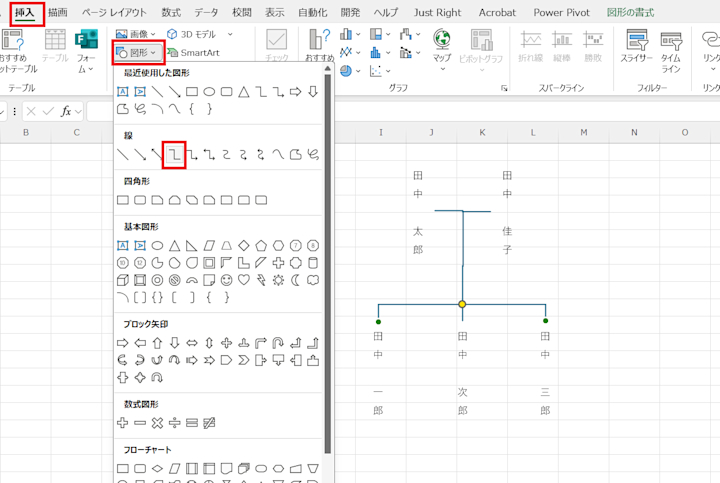
Task: Open the ページ レイアウト tab
Action: tap(113, 12)
